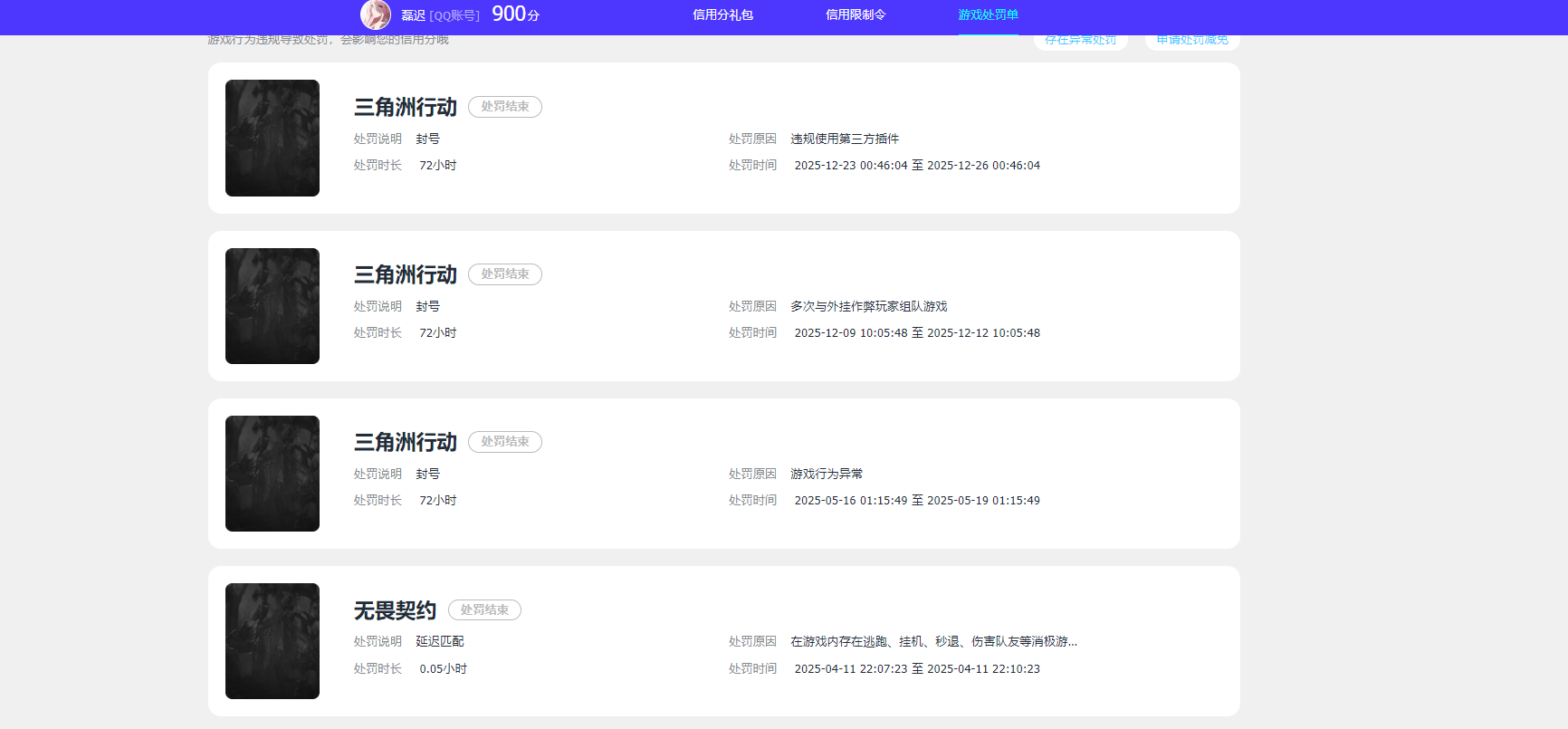Image resolution: width=1568 pixels, height=729 pixels.
Task: Click 三角洲行动 title with 游戏行为异常 reason
Action: pos(405,442)
